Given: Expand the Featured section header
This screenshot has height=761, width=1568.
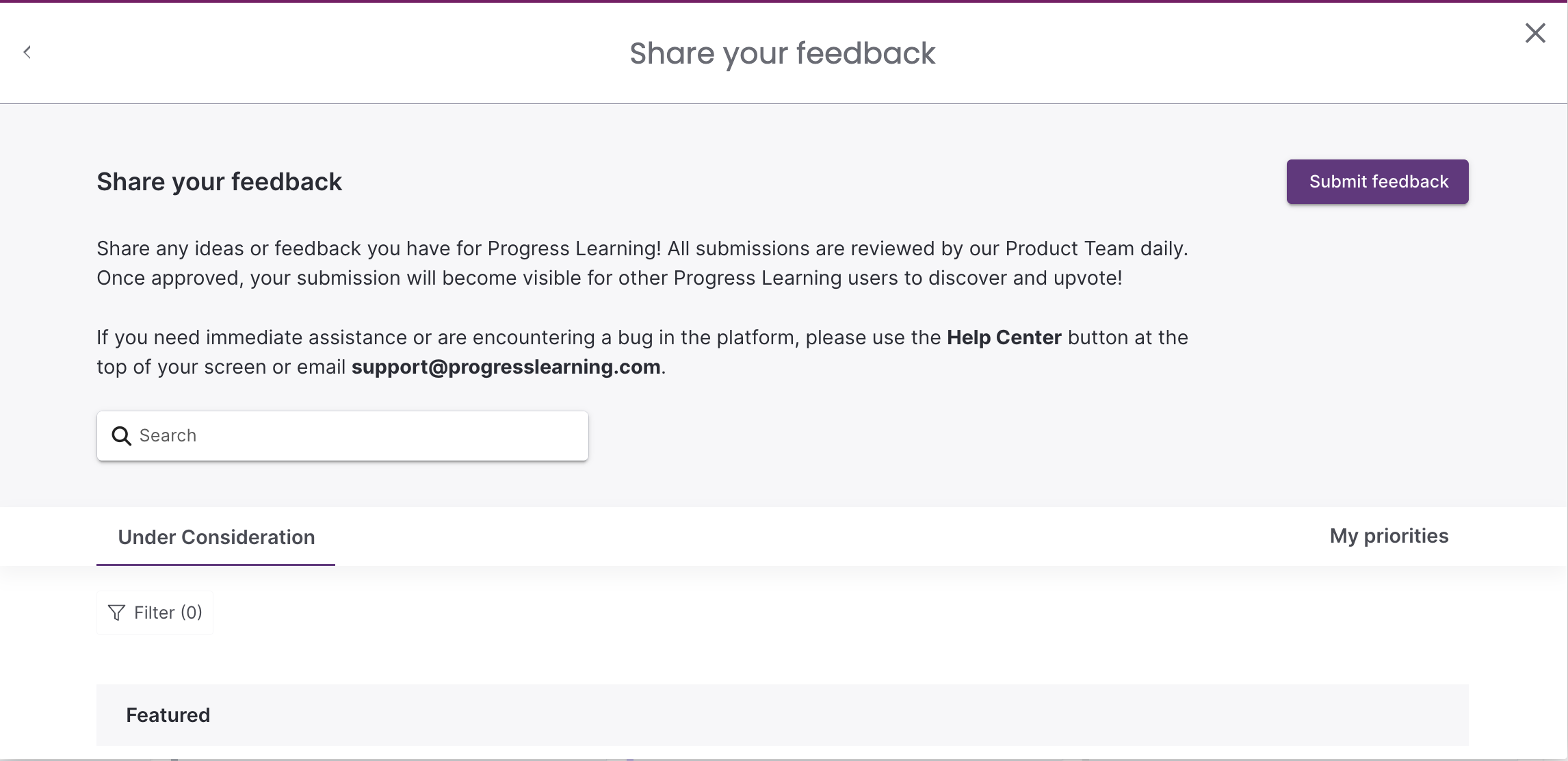Looking at the screenshot, I should point(782,715).
